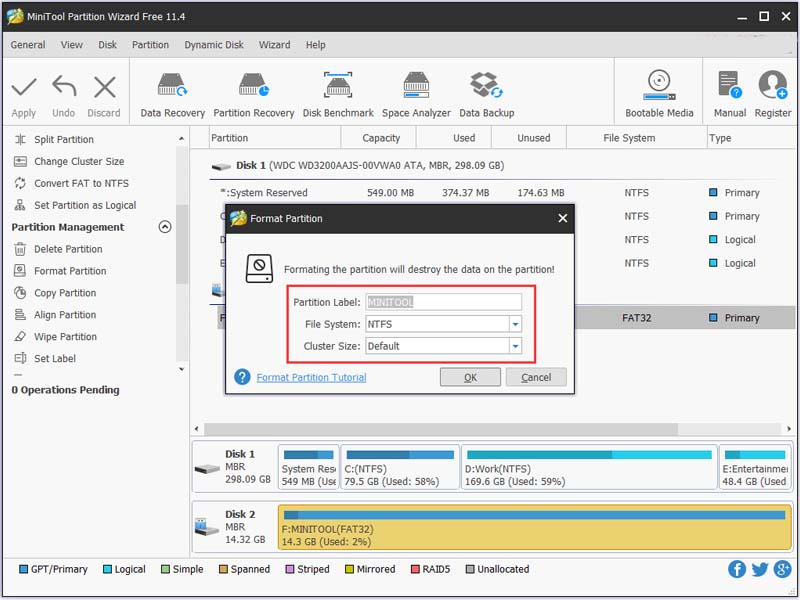Click the Discard X icon

[x=105, y=87]
